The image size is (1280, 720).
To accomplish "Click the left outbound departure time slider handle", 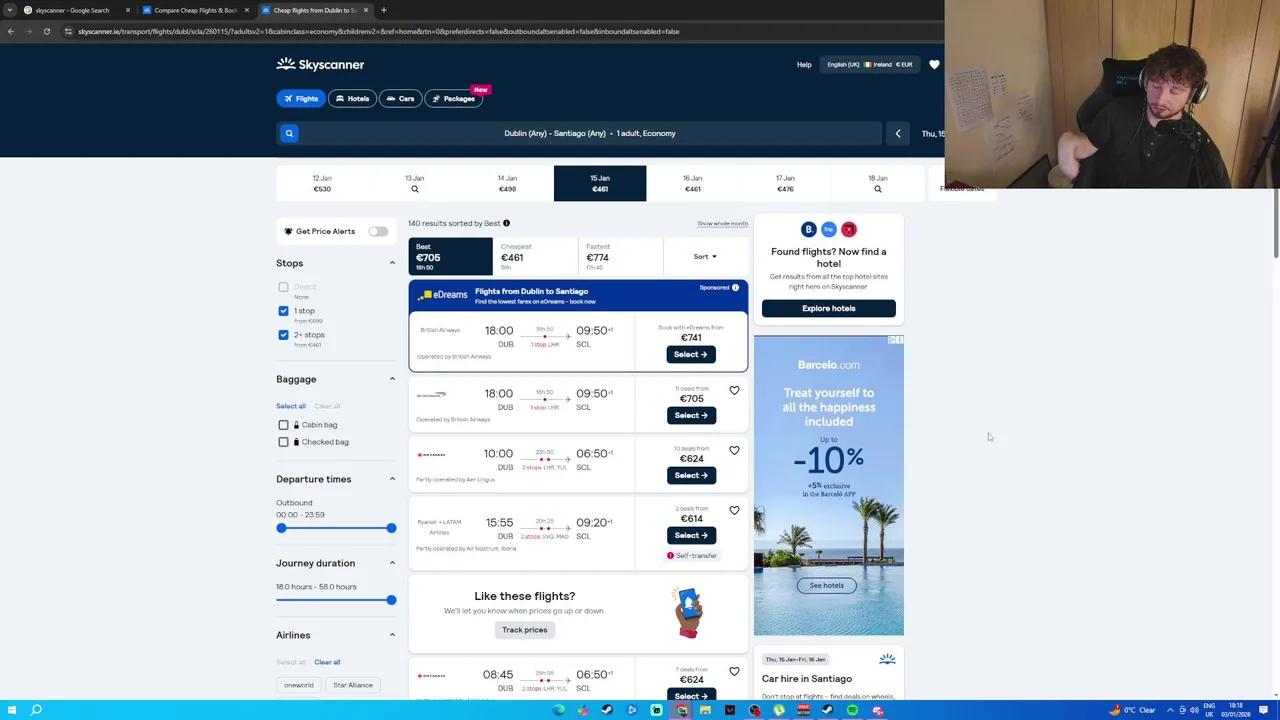I will [281, 528].
